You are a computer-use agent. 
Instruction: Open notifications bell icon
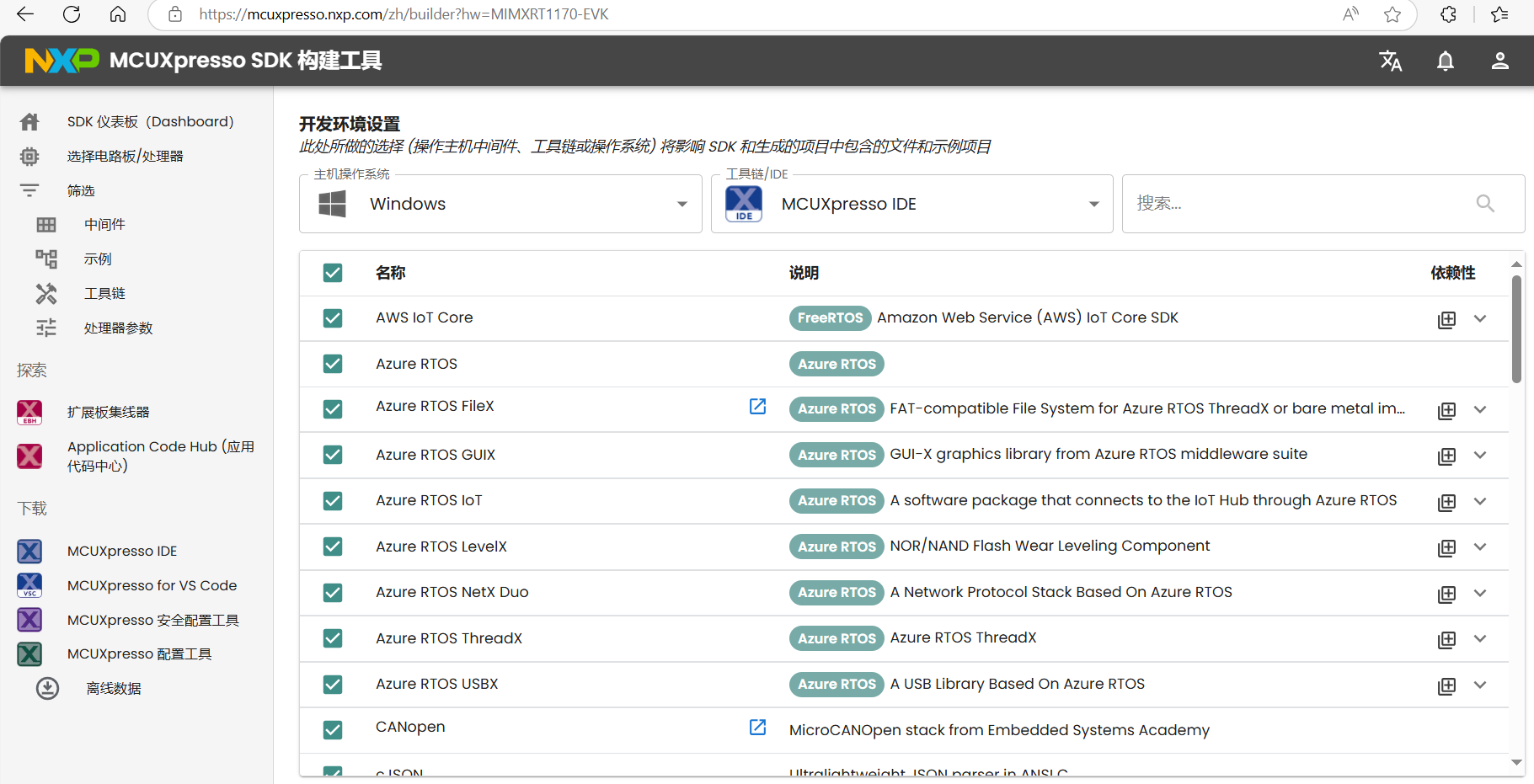point(1446,61)
